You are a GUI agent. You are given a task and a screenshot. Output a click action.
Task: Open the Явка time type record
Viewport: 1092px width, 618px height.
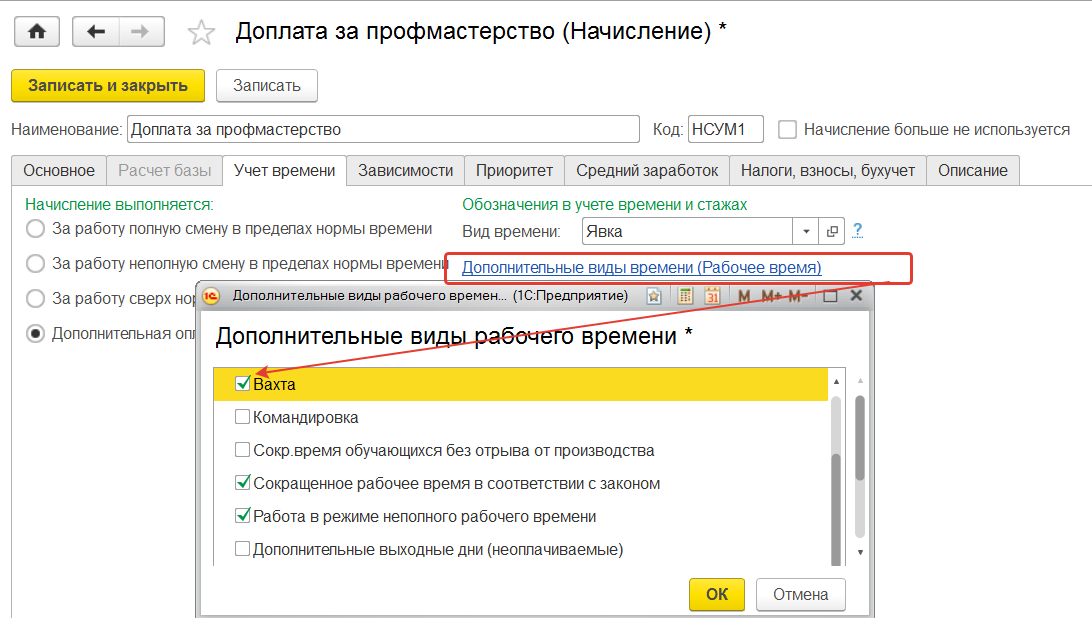(832, 231)
